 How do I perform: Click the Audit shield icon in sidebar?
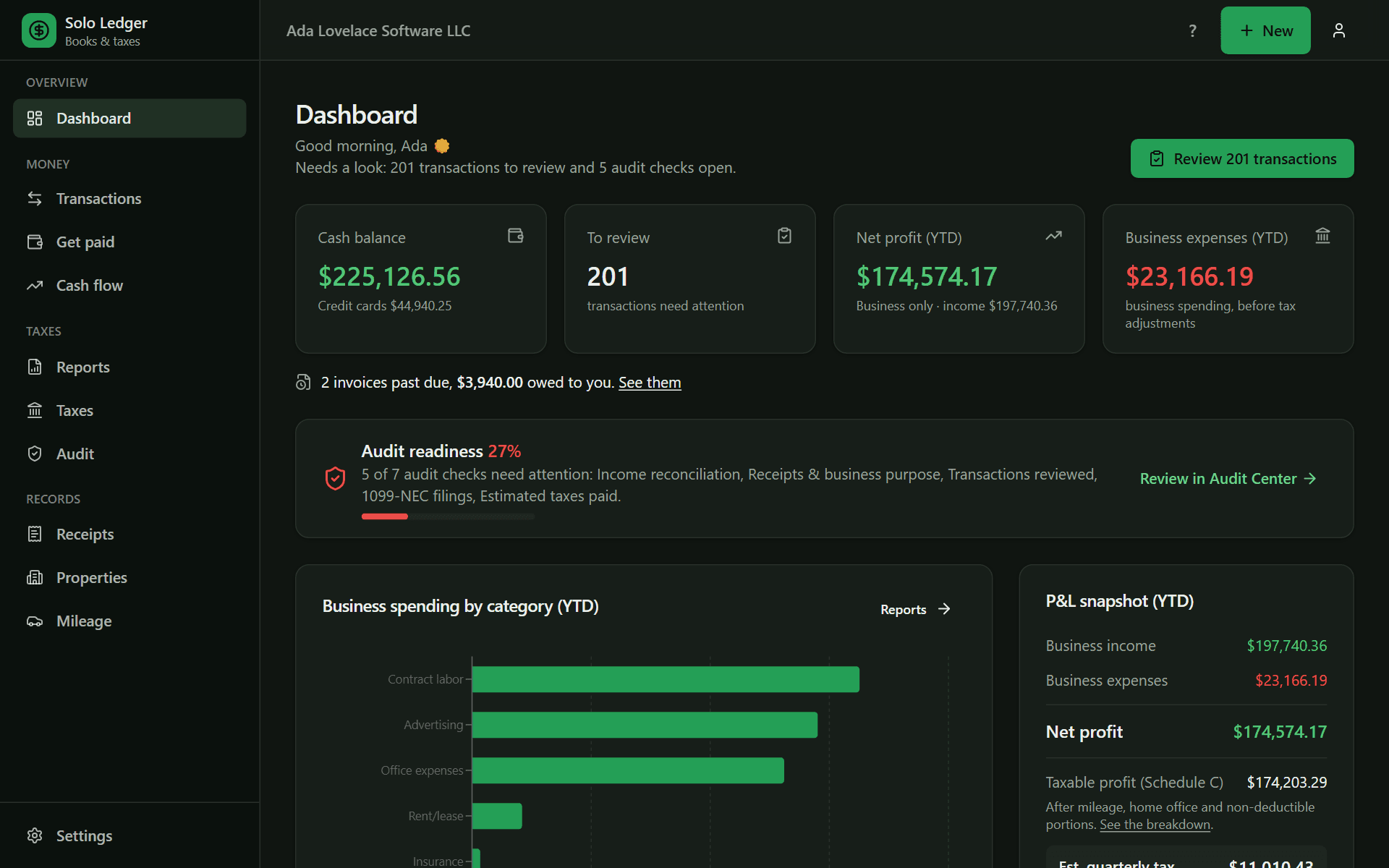(x=35, y=454)
